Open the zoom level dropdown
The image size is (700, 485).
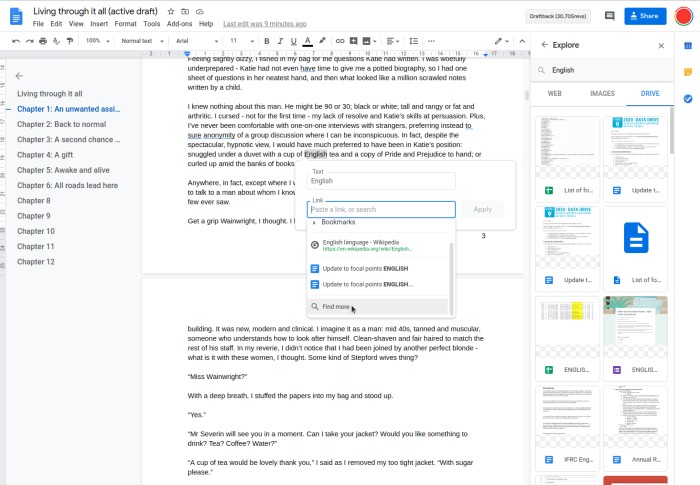point(97,41)
